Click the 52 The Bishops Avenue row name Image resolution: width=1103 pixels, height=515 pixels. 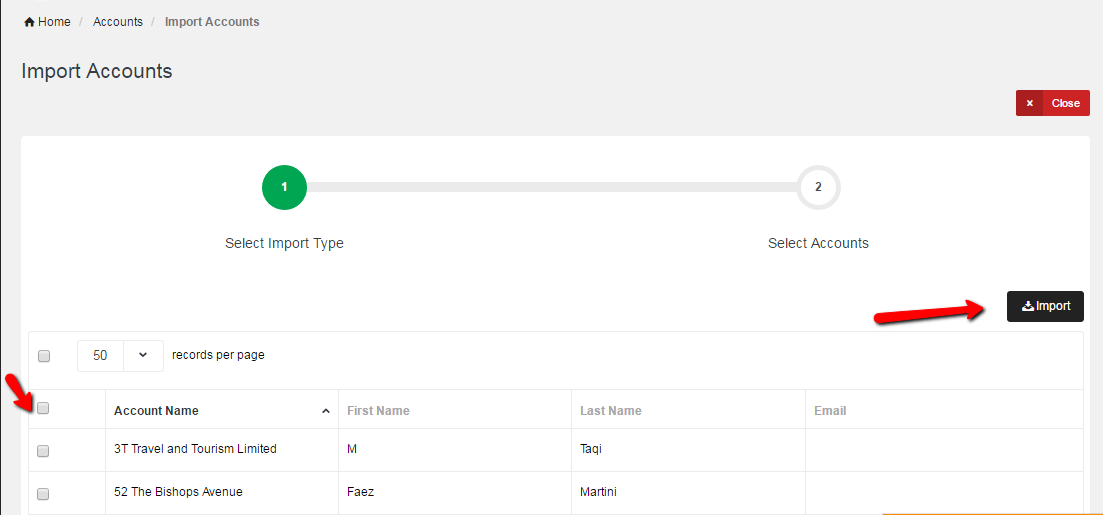(x=178, y=492)
